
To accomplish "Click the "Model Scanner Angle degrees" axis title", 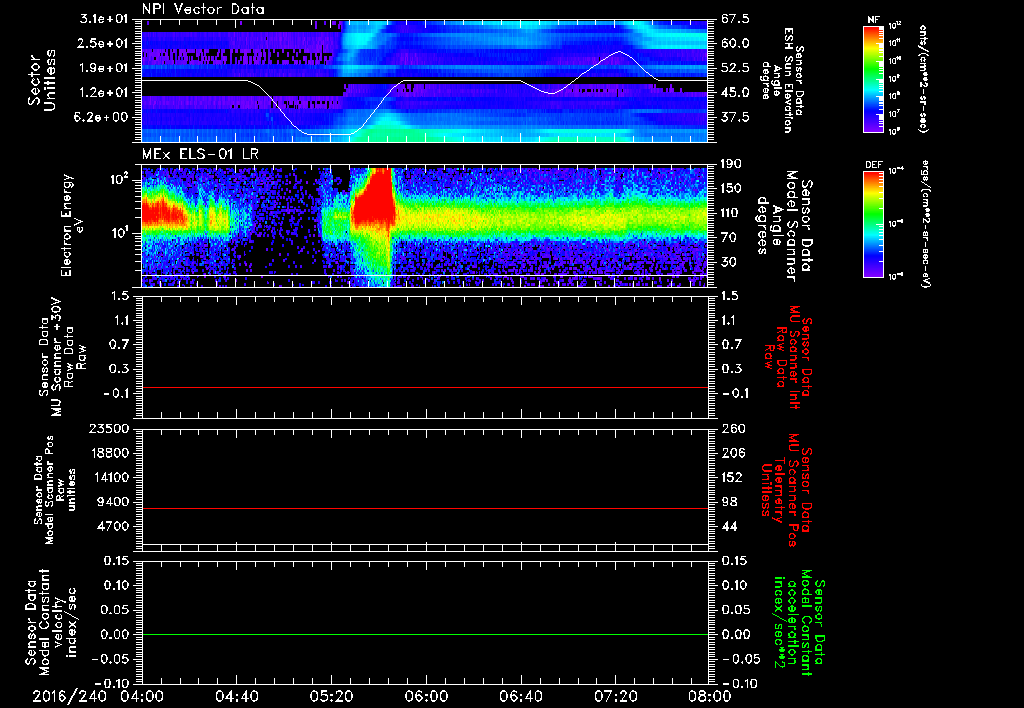I will tap(785, 225).
